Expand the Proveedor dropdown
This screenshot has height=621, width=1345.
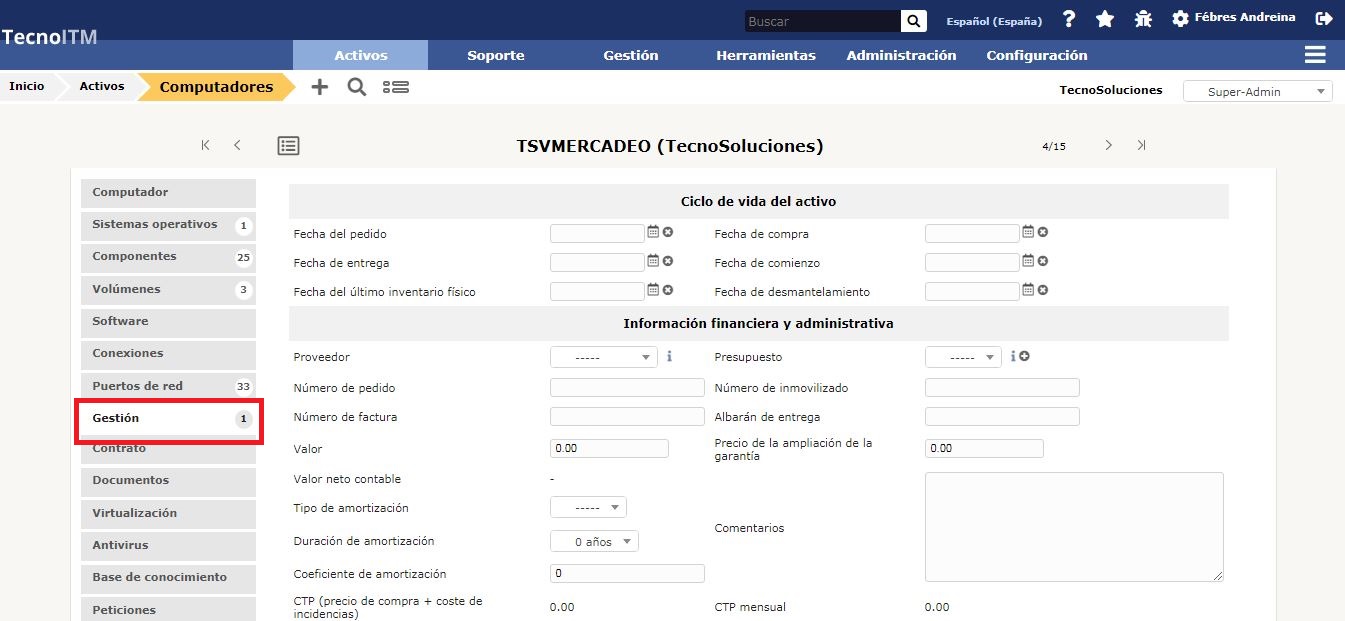click(x=603, y=357)
